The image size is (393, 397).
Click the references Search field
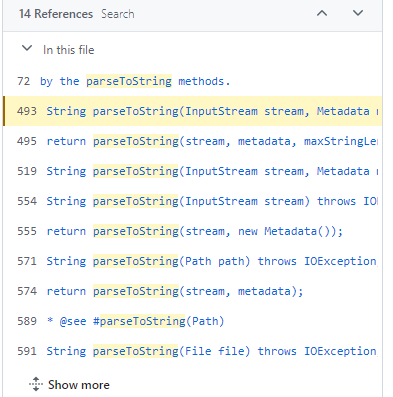[118, 14]
